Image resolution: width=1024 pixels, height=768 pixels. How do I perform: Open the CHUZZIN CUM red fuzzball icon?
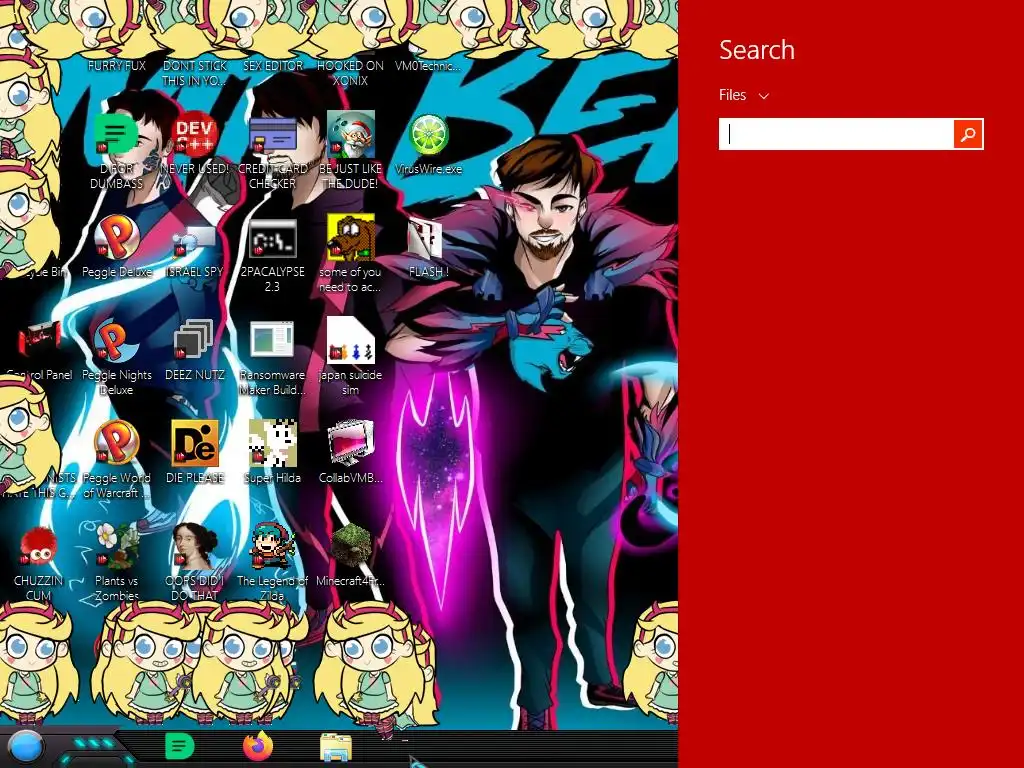coord(39,546)
